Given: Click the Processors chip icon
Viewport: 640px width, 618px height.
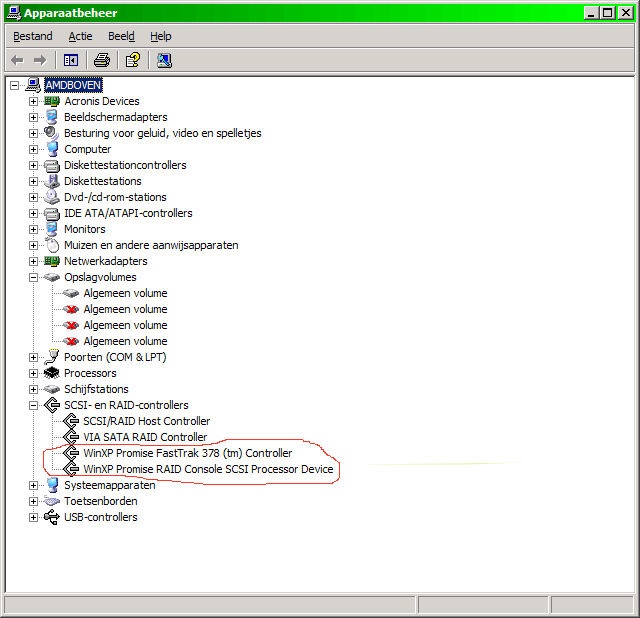Looking at the screenshot, I should pos(52,373).
